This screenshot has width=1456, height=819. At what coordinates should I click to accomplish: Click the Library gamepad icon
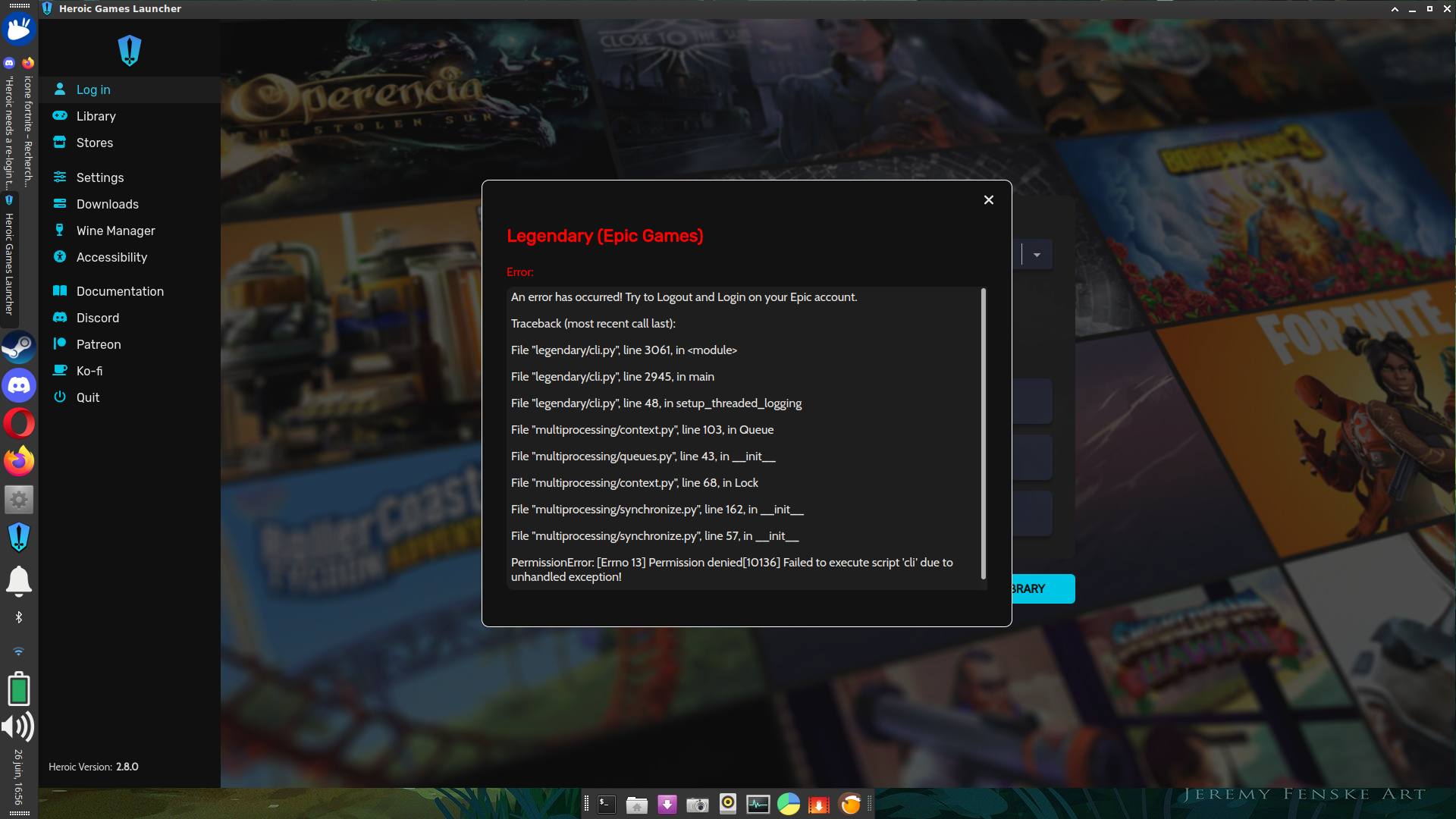coord(60,115)
